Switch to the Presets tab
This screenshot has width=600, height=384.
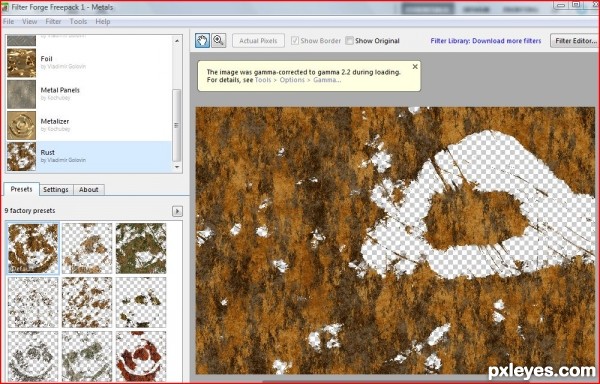tap(21, 189)
